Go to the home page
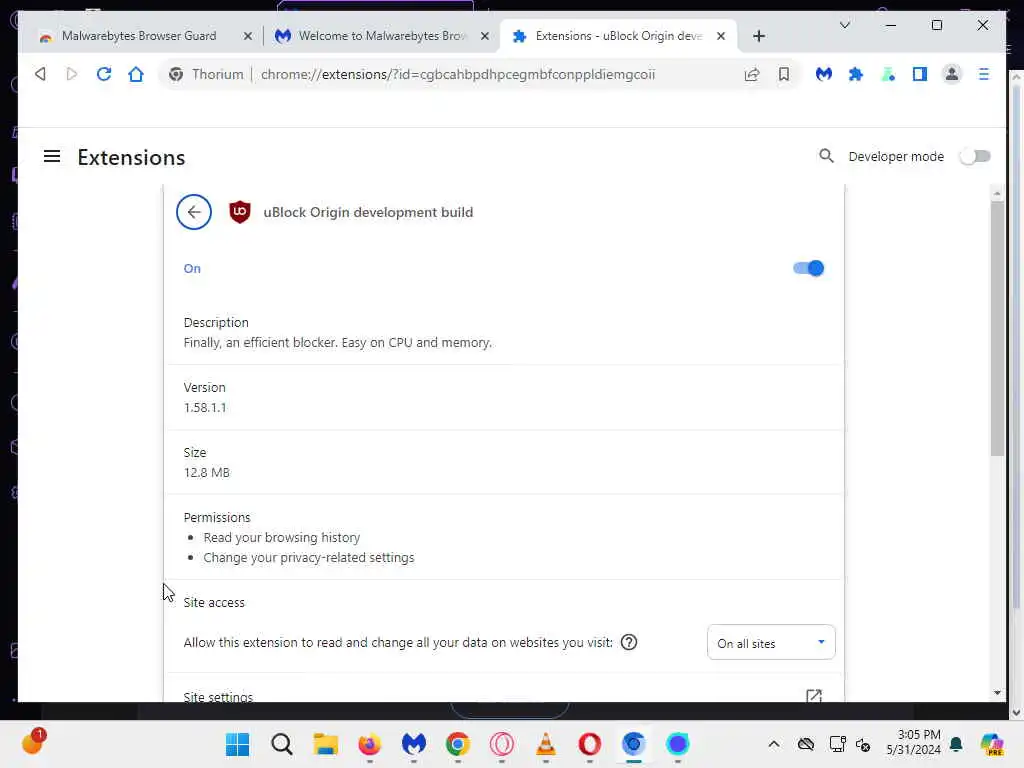1024x768 pixels. tap(136, 74)
